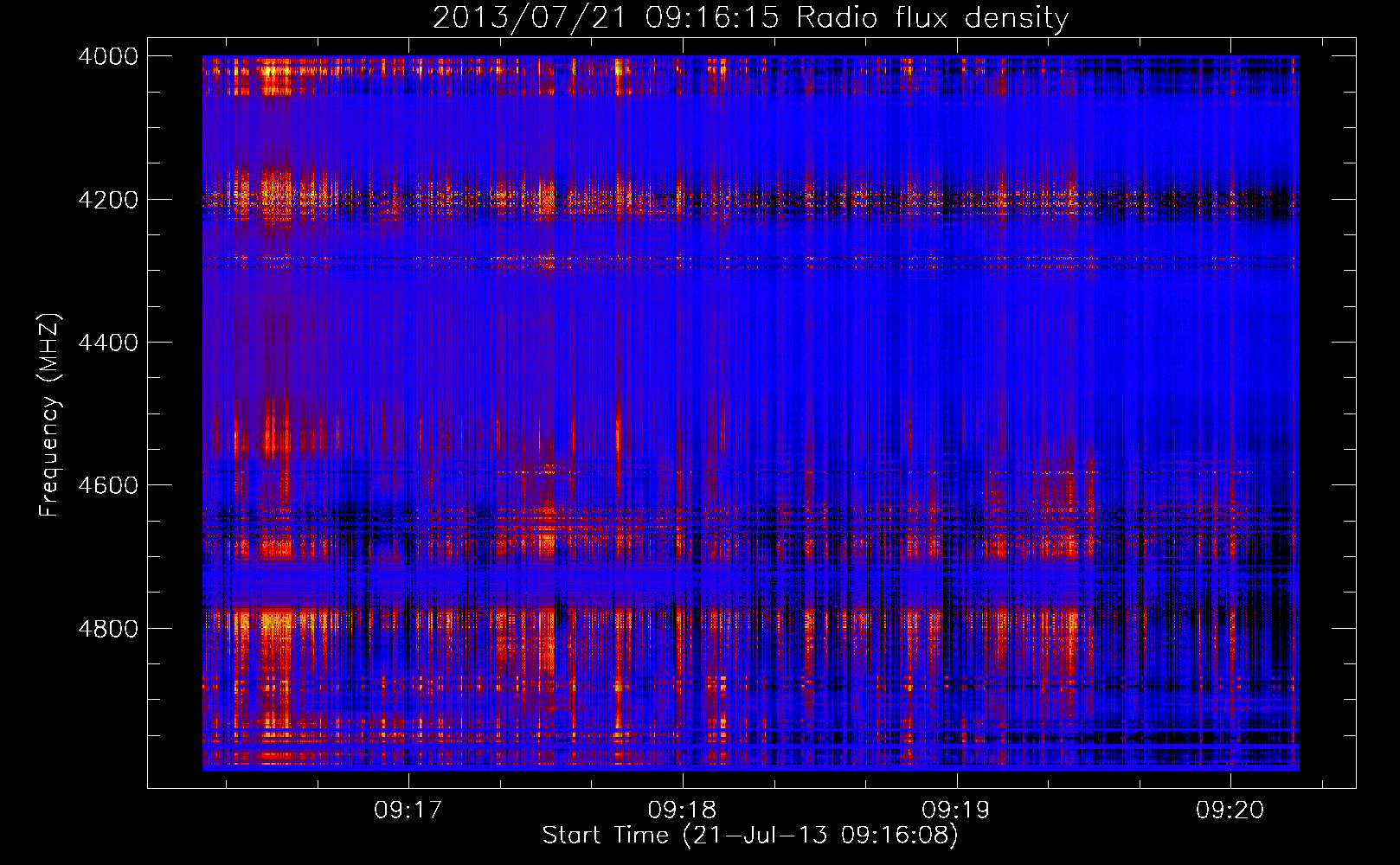Select the 4000 frequency axis label
Screen dimensions: 1400x865
click(108, 56)
